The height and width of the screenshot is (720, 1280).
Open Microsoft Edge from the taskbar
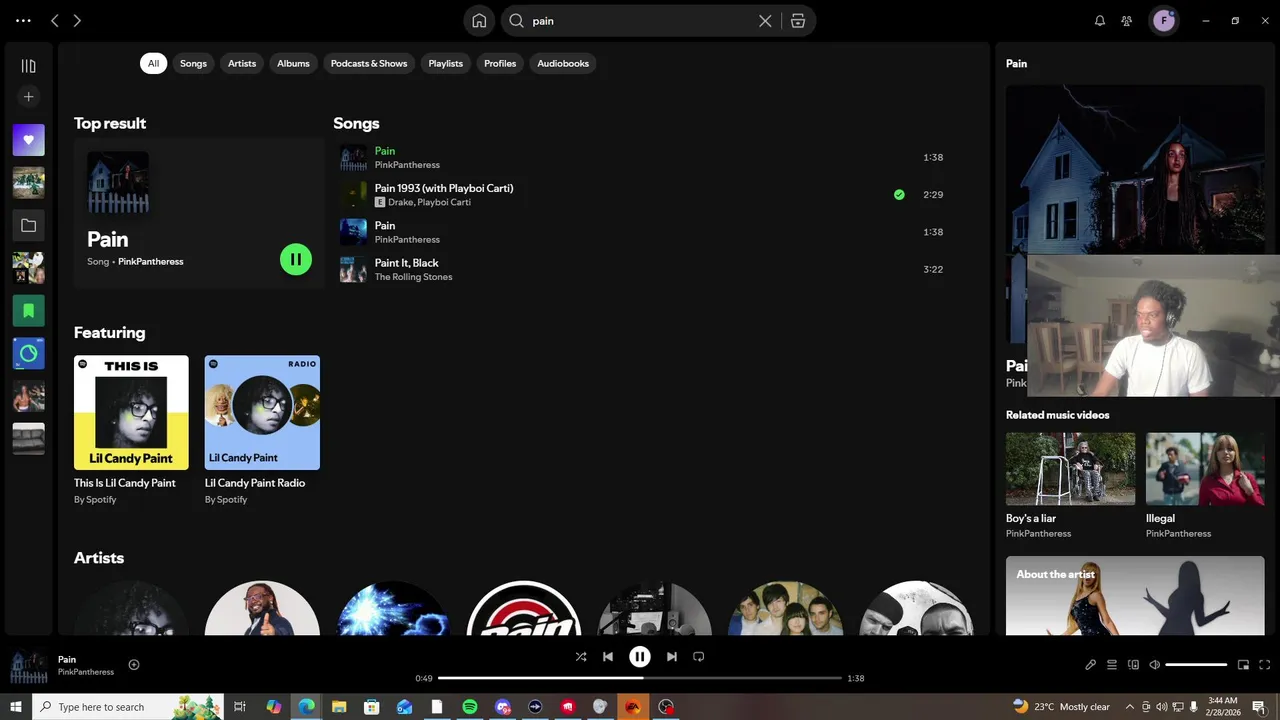click(x=306, y=707)
